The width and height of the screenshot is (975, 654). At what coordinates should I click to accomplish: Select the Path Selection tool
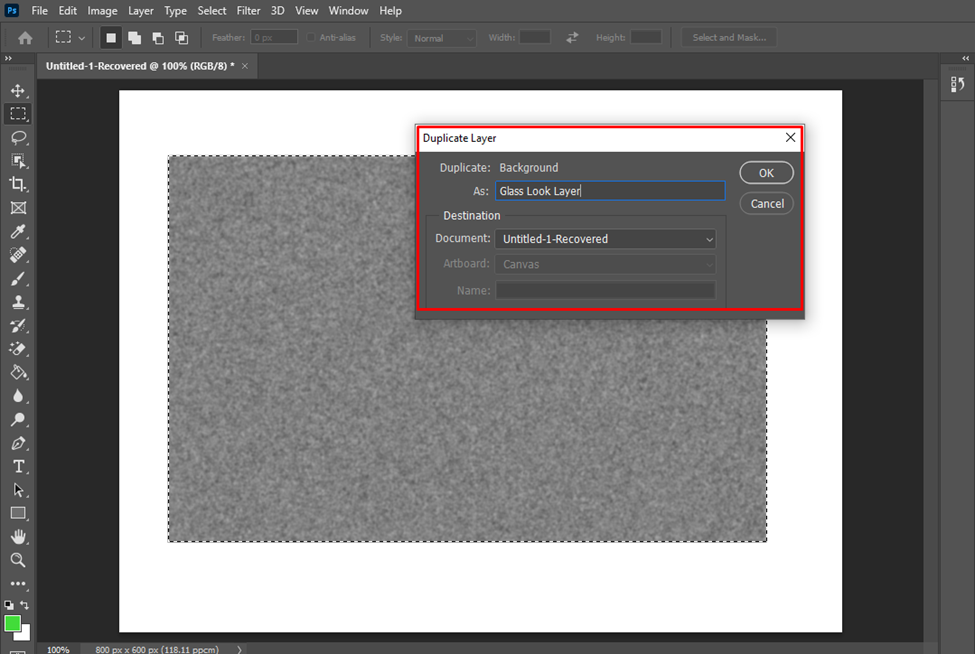18,490
